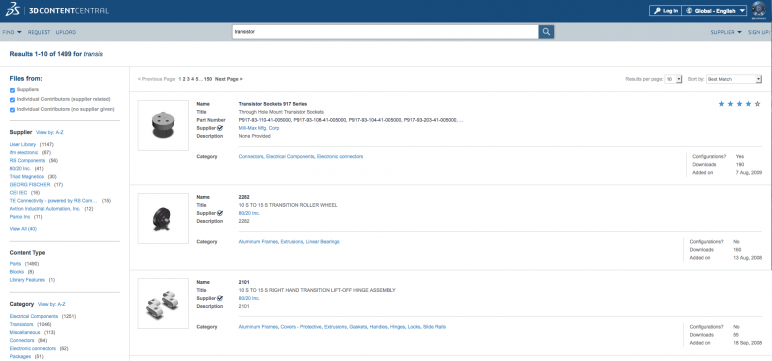Toggle Individual Contributors (no supplier given) checkbox
772x361 pixels.
pos(12,109)
